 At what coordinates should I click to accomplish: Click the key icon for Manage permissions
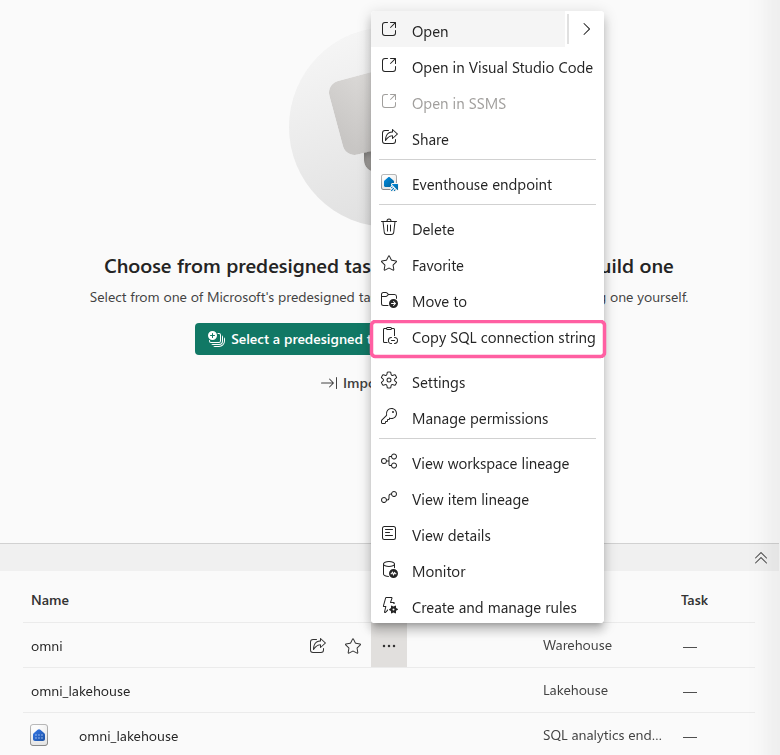tap(389, 416)
